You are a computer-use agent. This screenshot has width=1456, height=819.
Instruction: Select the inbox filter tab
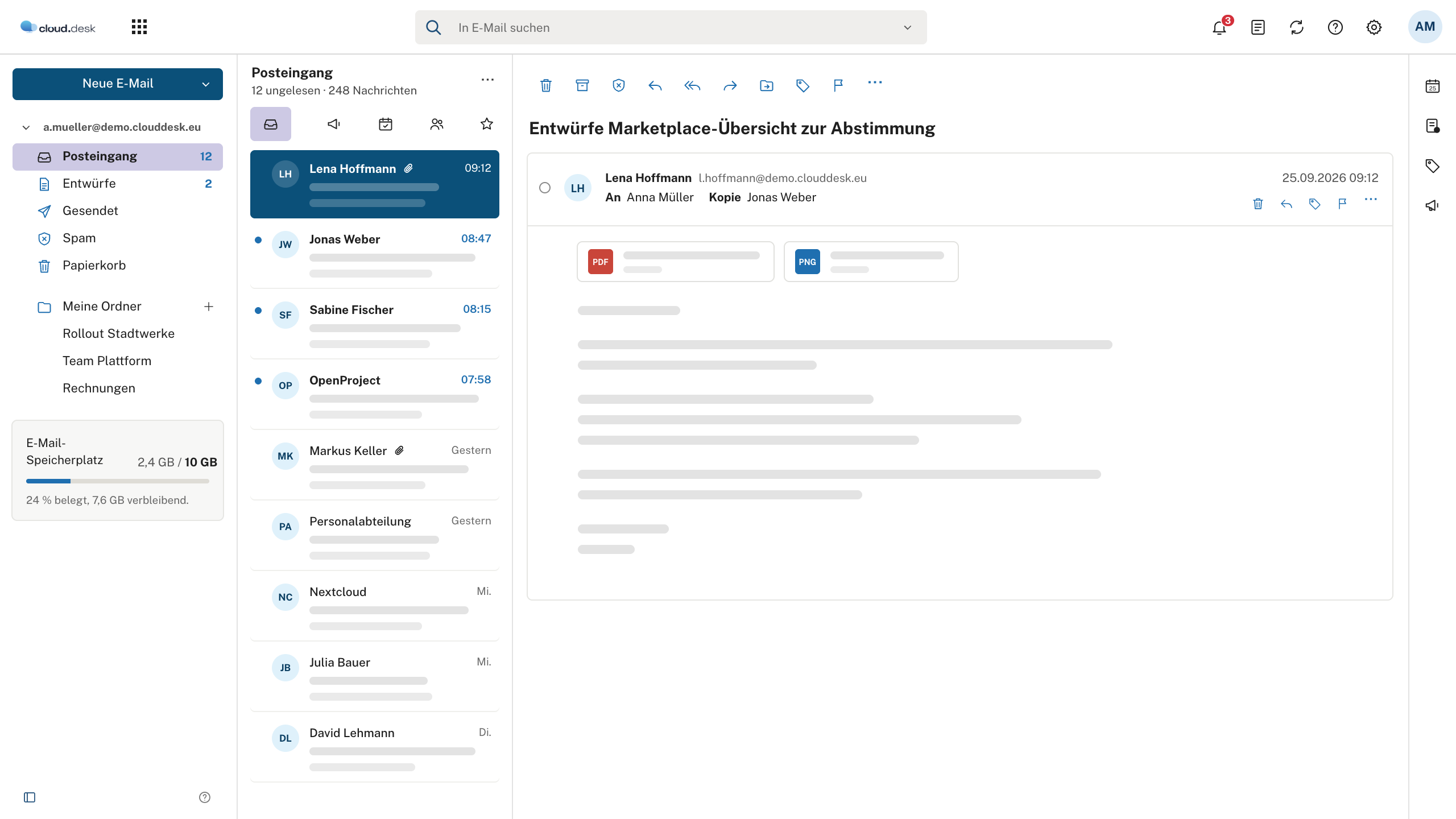[x=271, y=124]
